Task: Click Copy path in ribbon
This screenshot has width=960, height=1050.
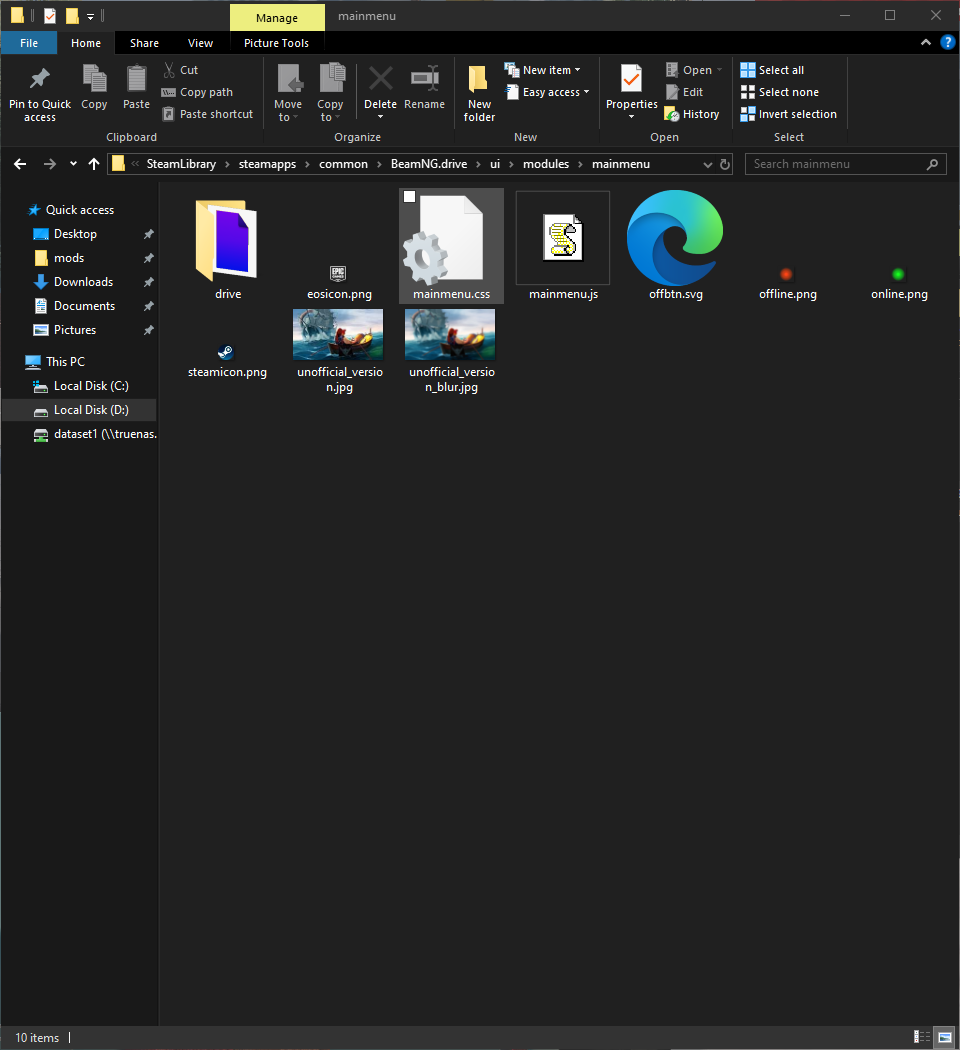Action: tap(197, 92)
